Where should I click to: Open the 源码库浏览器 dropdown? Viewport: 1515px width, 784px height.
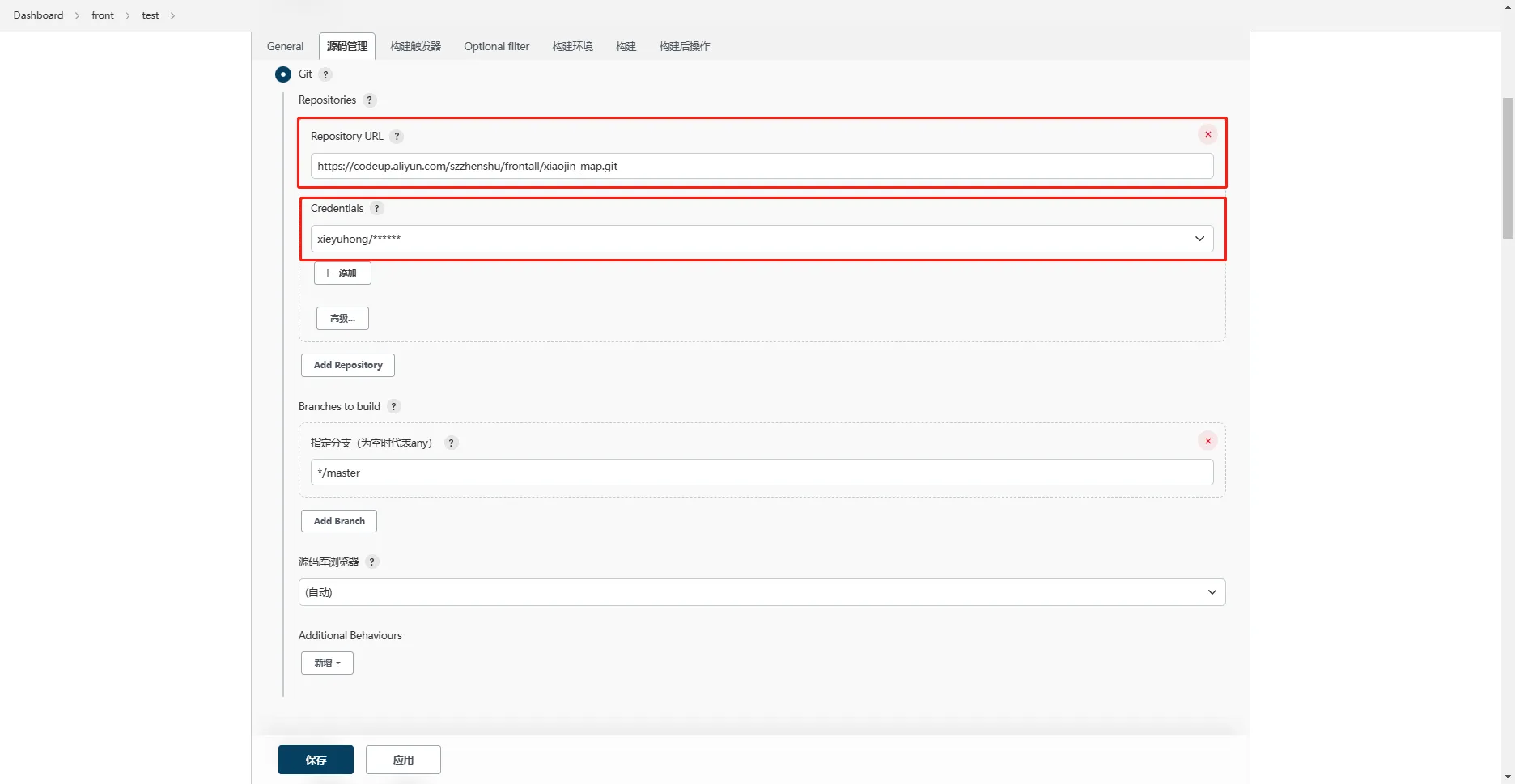(761, 592)
